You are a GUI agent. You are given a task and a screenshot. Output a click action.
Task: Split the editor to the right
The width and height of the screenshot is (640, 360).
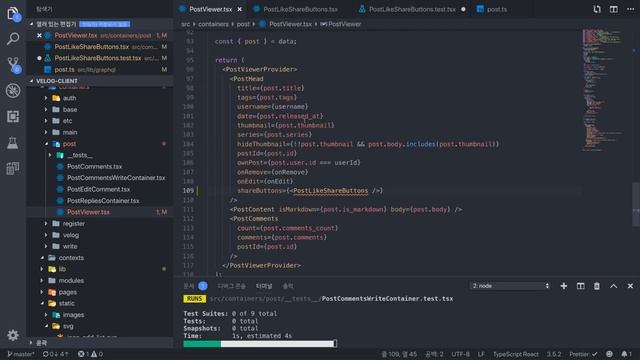[613, 9]
